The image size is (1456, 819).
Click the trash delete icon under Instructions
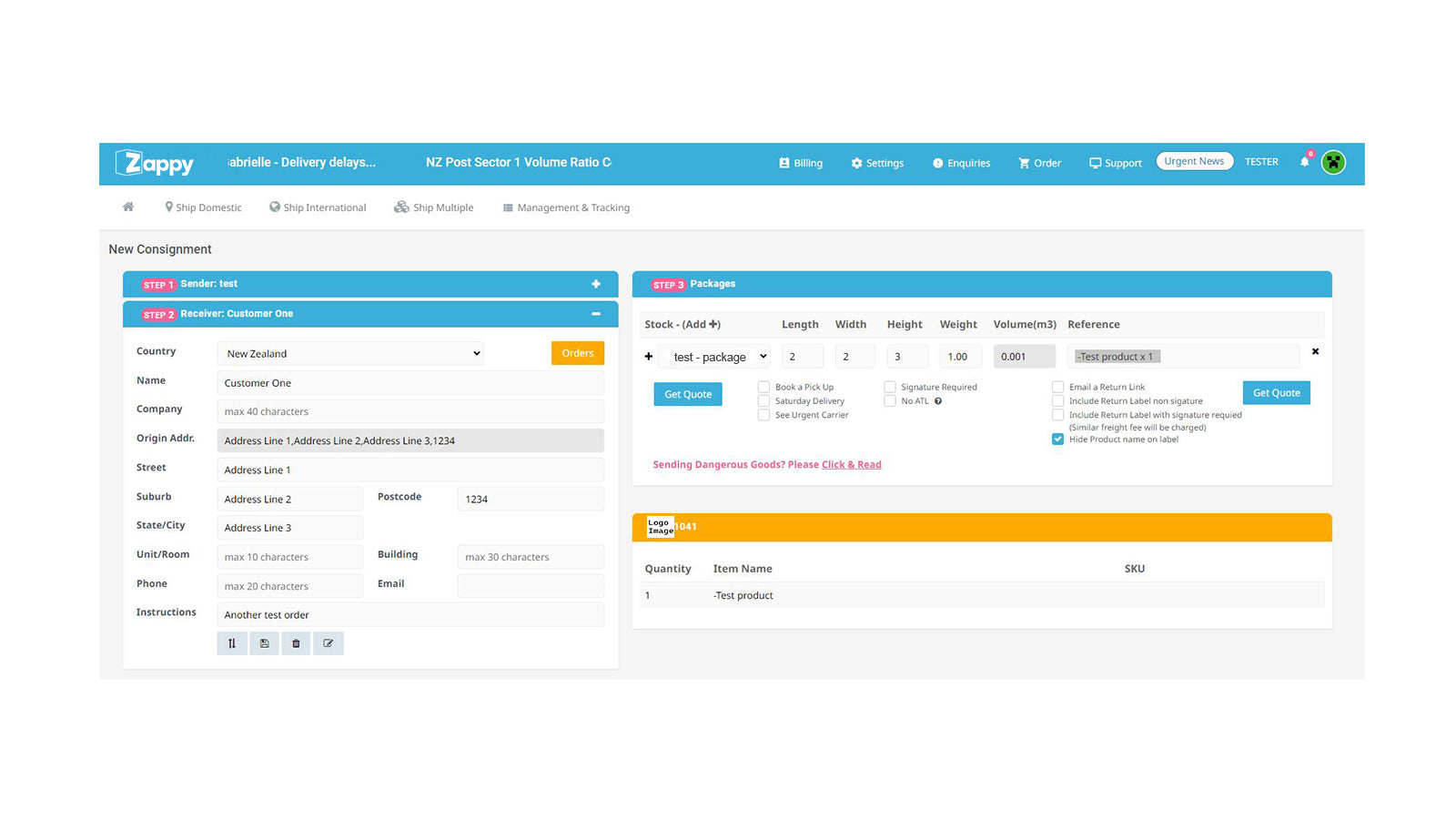coord(296,643)
